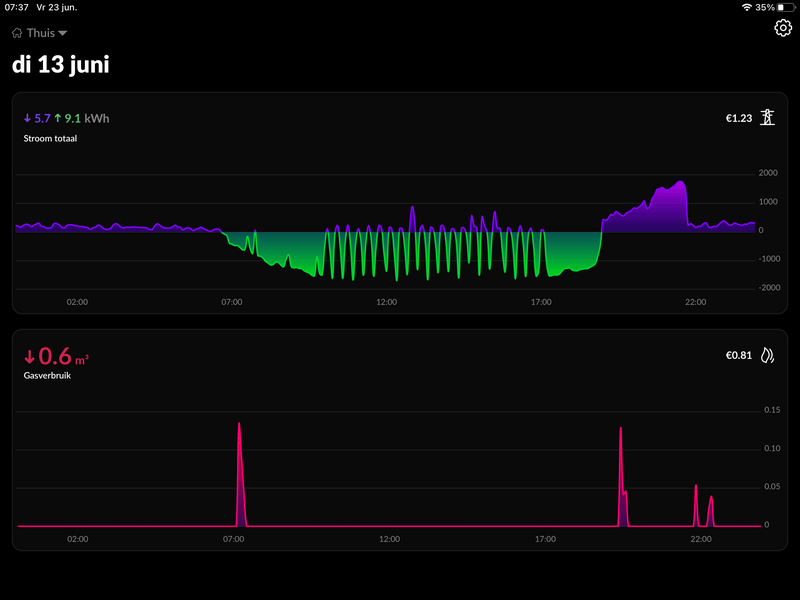This screenshot has height=600, width=800.
Task: Tap the Vr 23 jun. date in status bar
Action: click(57, 7)
